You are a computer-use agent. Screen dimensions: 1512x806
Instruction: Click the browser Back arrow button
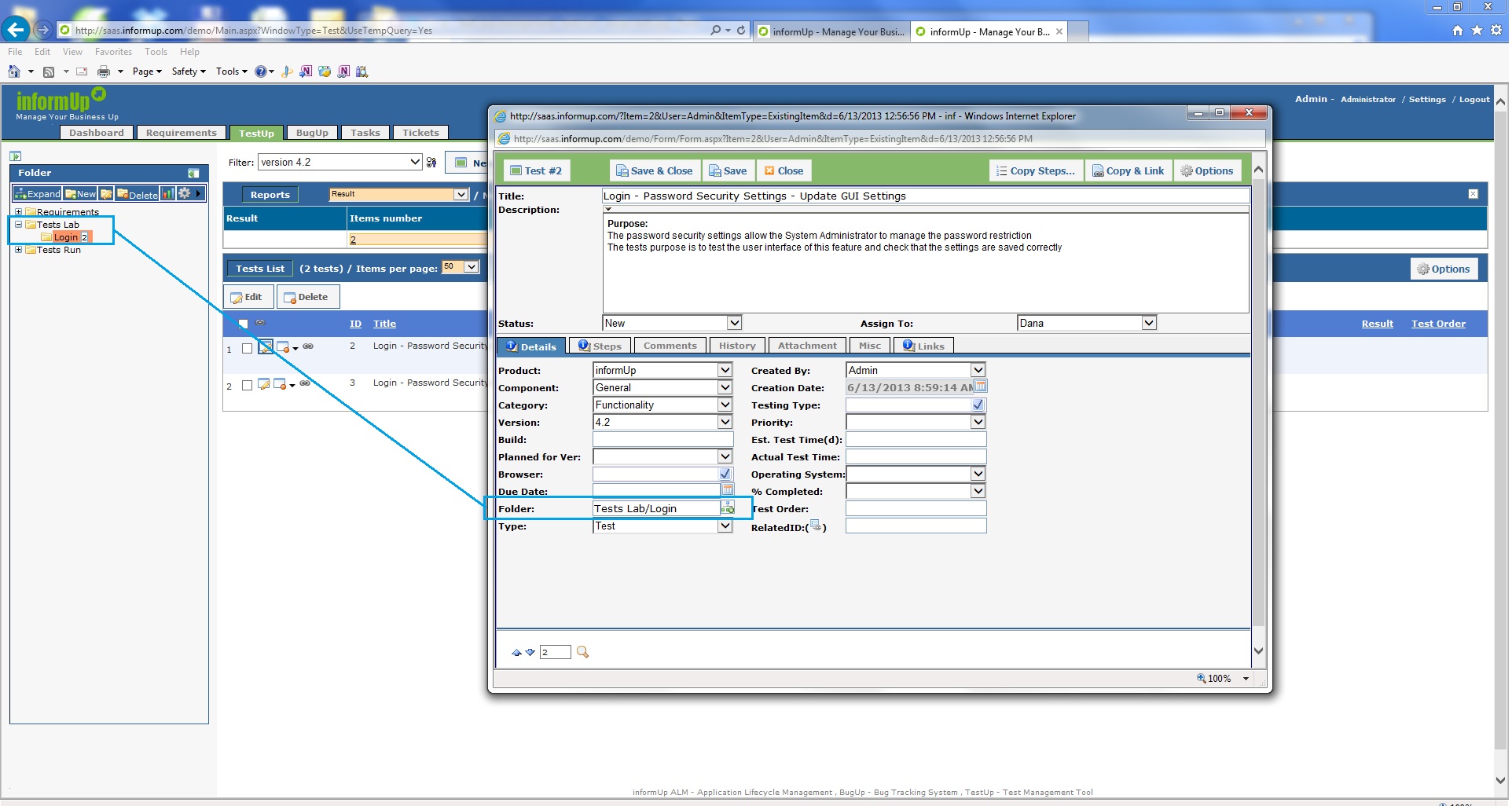[x=15, y=30]
